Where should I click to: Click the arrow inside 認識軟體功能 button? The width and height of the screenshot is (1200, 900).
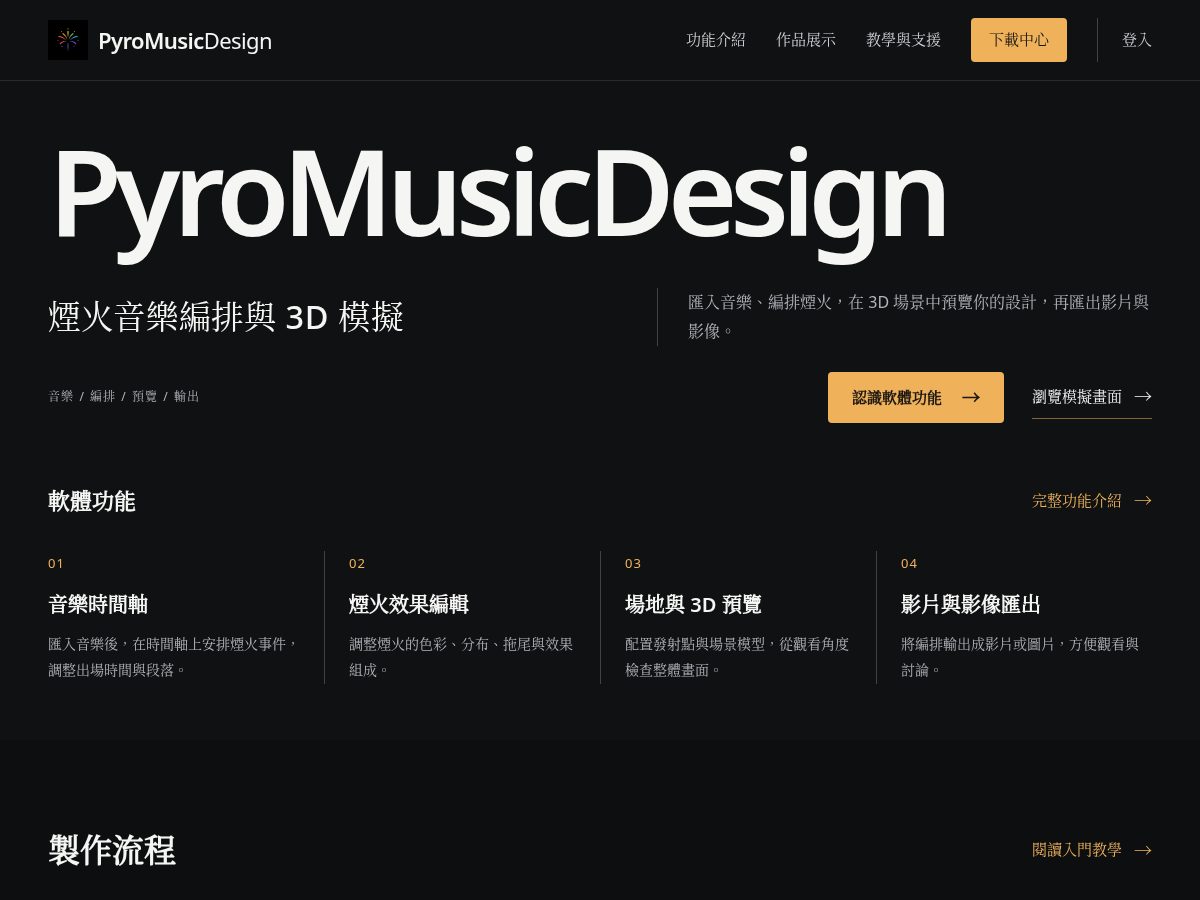pyautogui.click(x=971, y=397)
